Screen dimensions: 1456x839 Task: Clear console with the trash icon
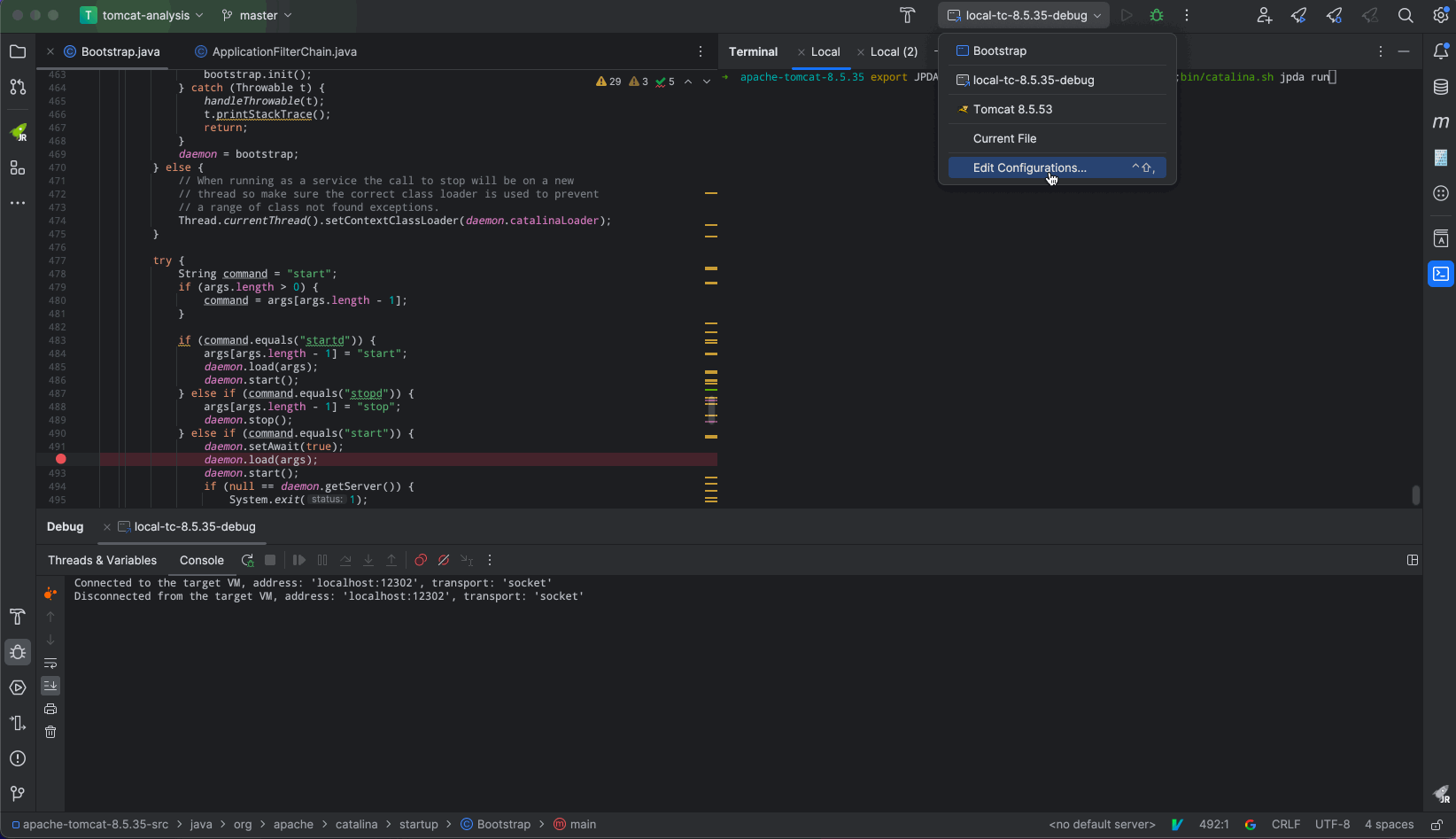pyautogui.click(x=50, y=732)
